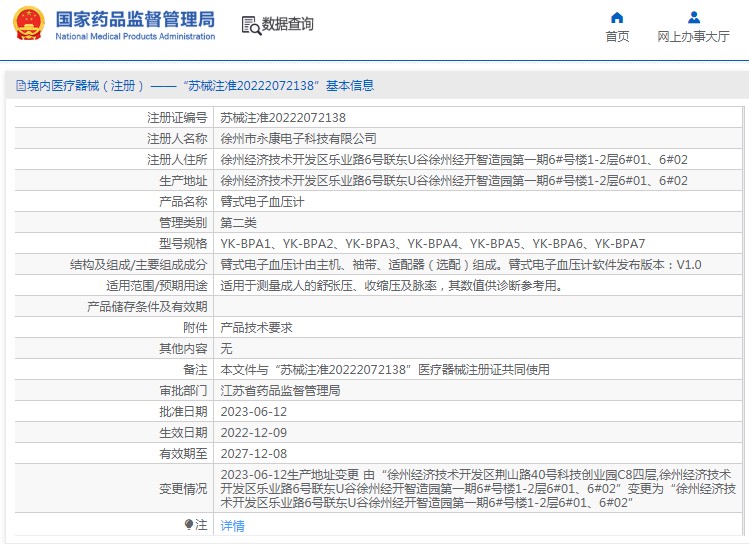This screenshot has width=749, height=544.
Task: Click the national emblem logo
Action: pyautogui.click(x=28, y=23)
